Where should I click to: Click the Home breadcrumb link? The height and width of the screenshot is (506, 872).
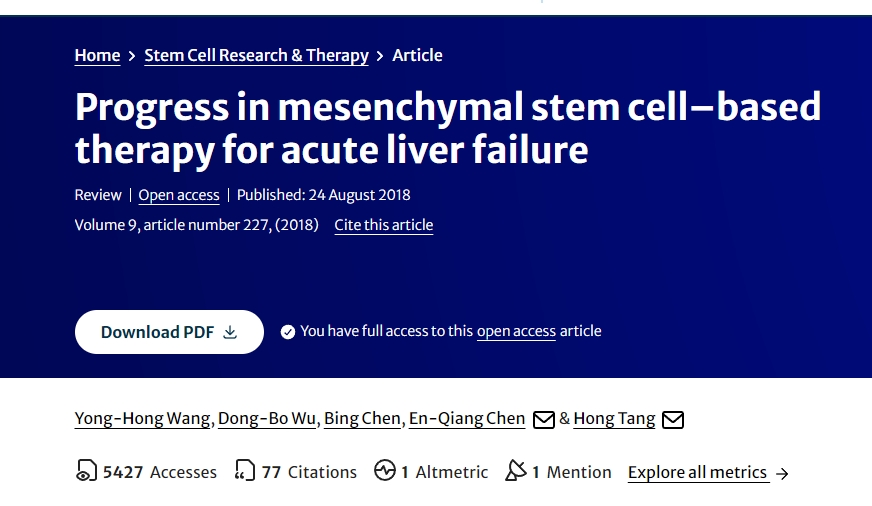(x=97, y=56)
